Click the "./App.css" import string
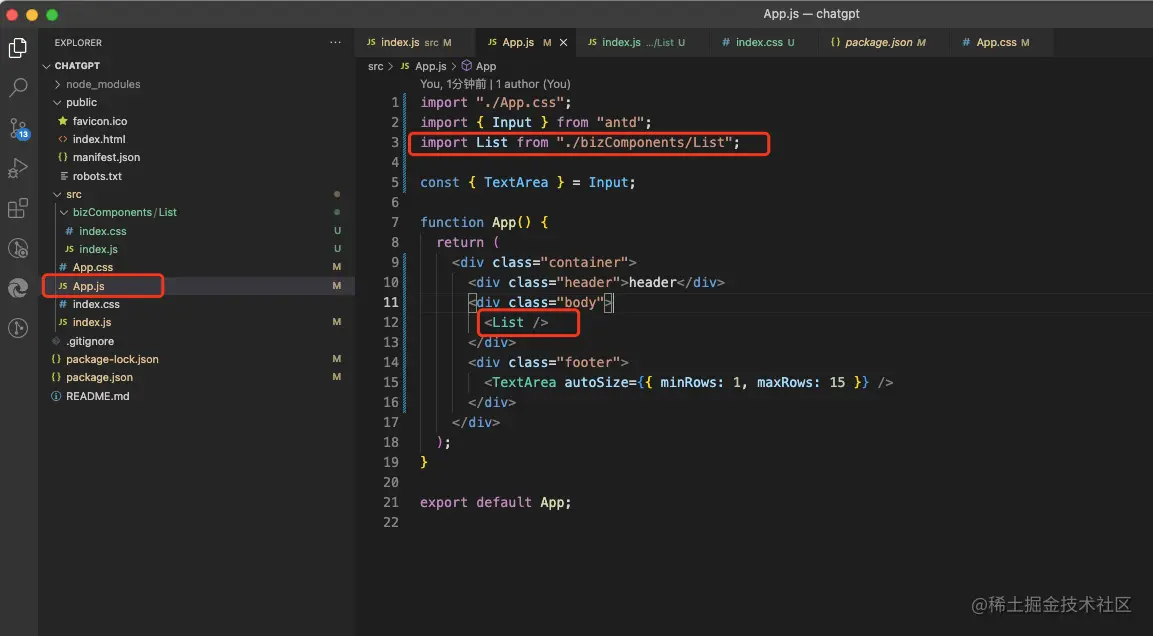1153x636 pixels. pos(519,102)
